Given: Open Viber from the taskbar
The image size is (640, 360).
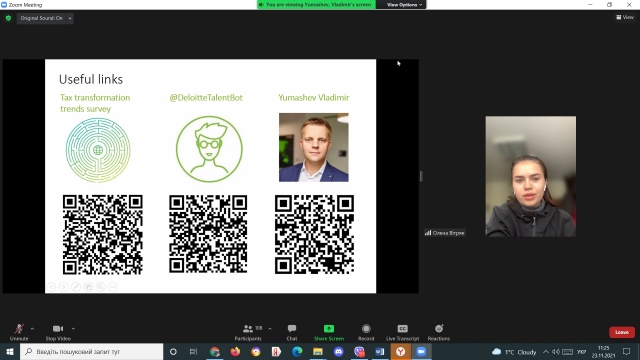Looking at the screenshot, I should click(x=359, y=351).
